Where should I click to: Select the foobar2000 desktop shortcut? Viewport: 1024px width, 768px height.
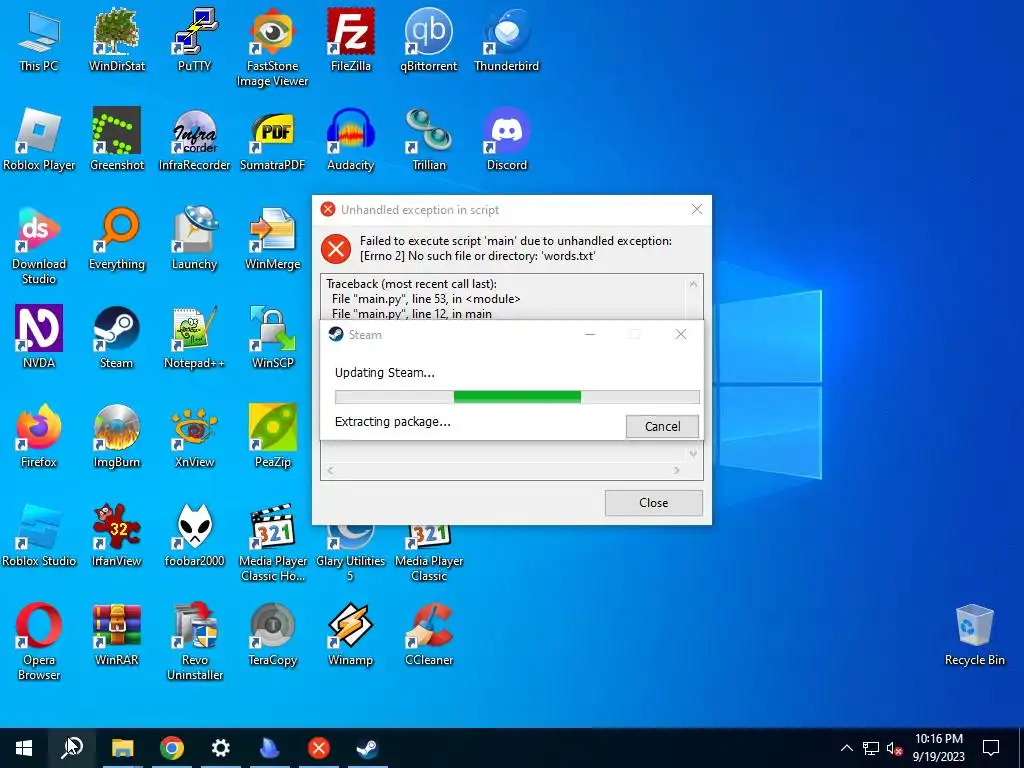coord(195,536)
